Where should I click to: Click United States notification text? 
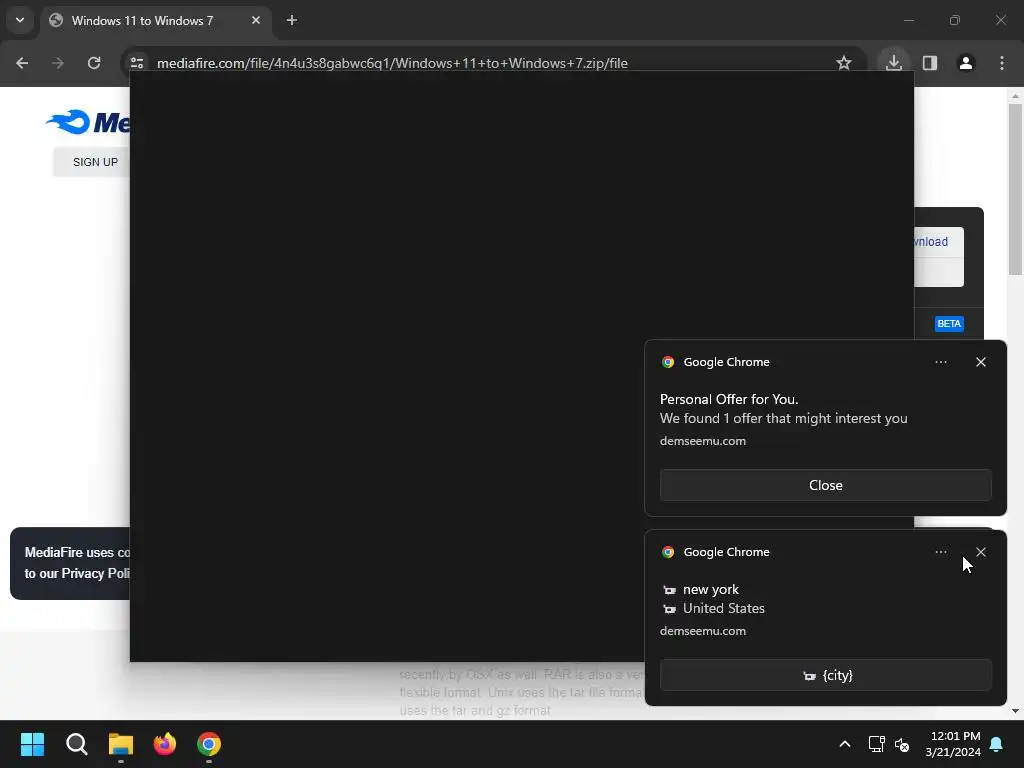pyautogui.click(x=724, y=609)
